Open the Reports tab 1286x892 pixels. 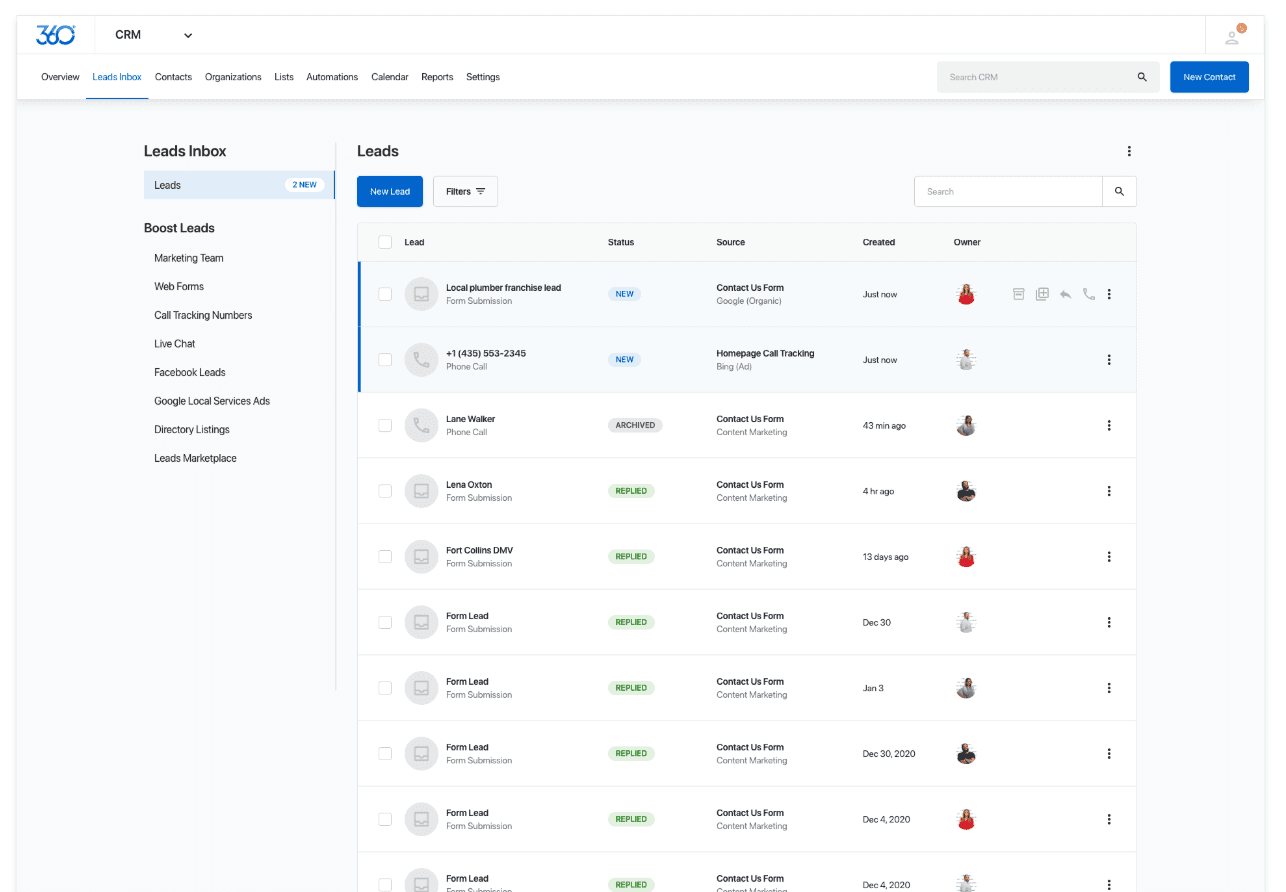437,77
